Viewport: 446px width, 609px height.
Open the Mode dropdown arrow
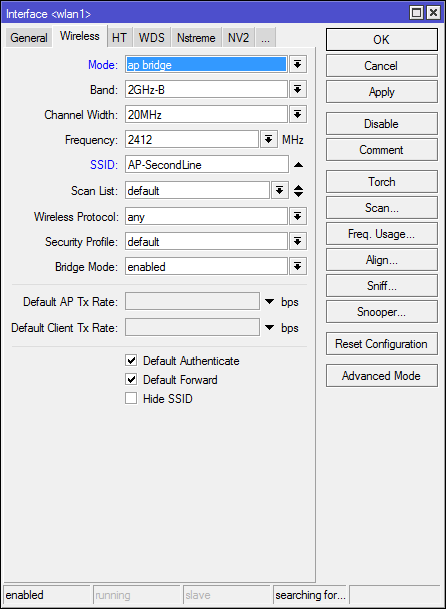[298, 64]
